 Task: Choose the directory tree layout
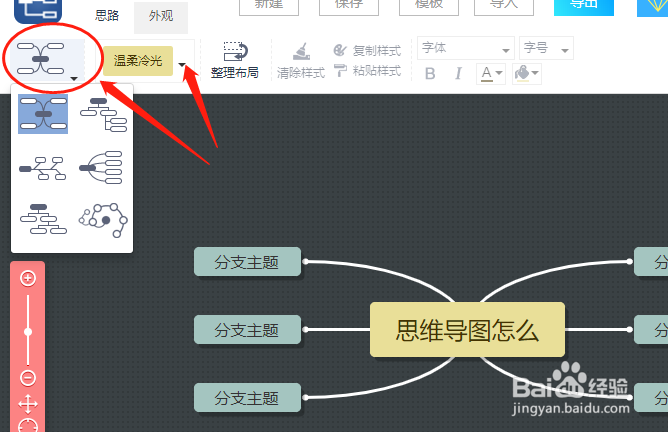[104, 114]
